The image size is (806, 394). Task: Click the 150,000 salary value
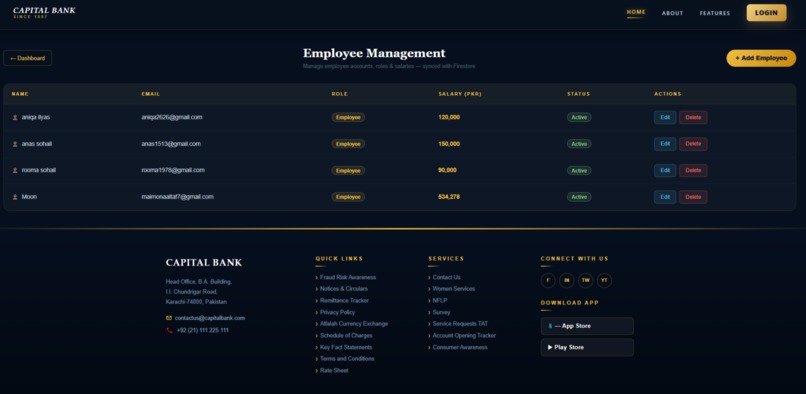449,144
